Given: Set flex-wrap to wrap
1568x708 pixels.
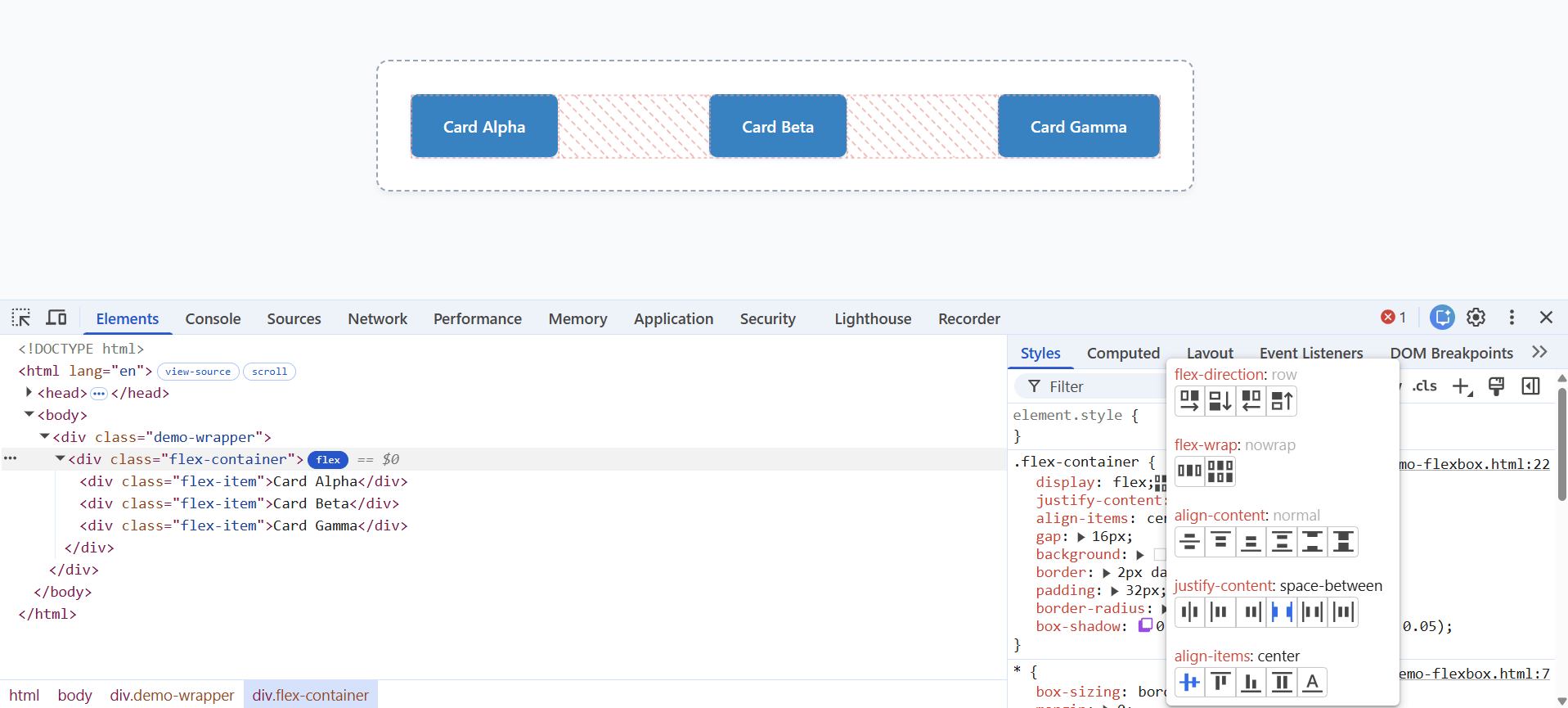Looking at the screenshot, I should (x=1220, y=471).
